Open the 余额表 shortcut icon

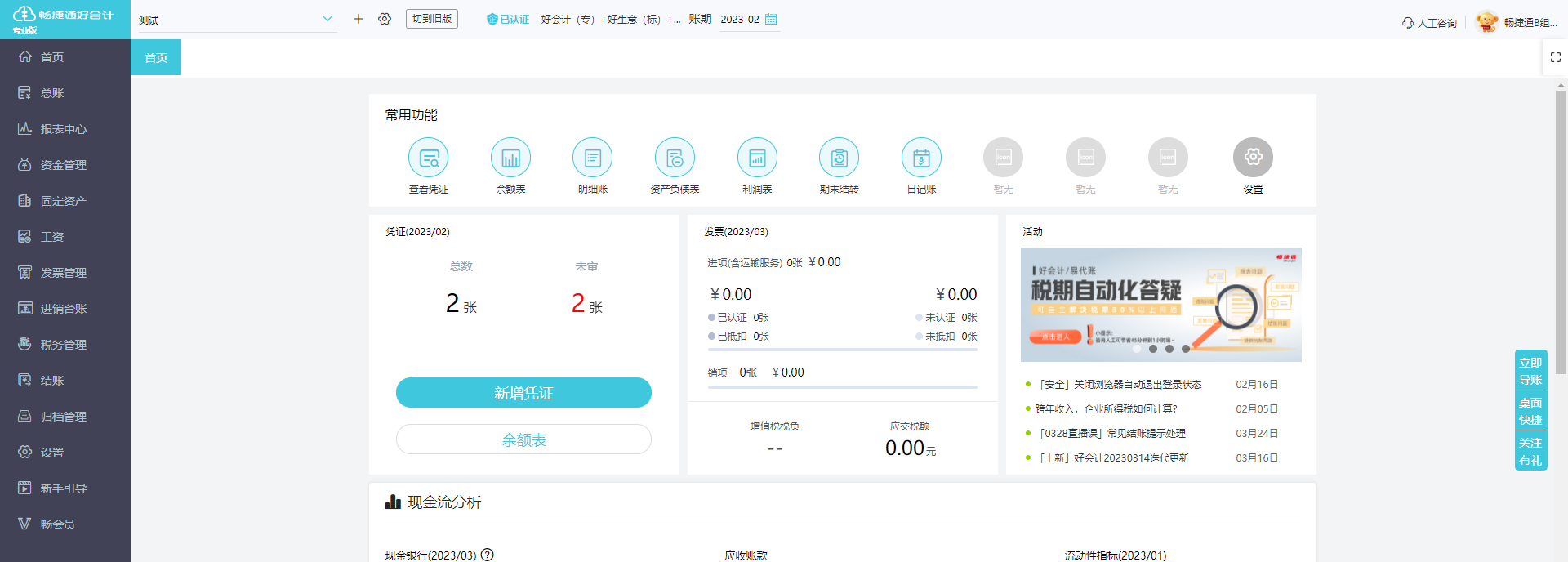pyautogui.click(x=510, y=158)
